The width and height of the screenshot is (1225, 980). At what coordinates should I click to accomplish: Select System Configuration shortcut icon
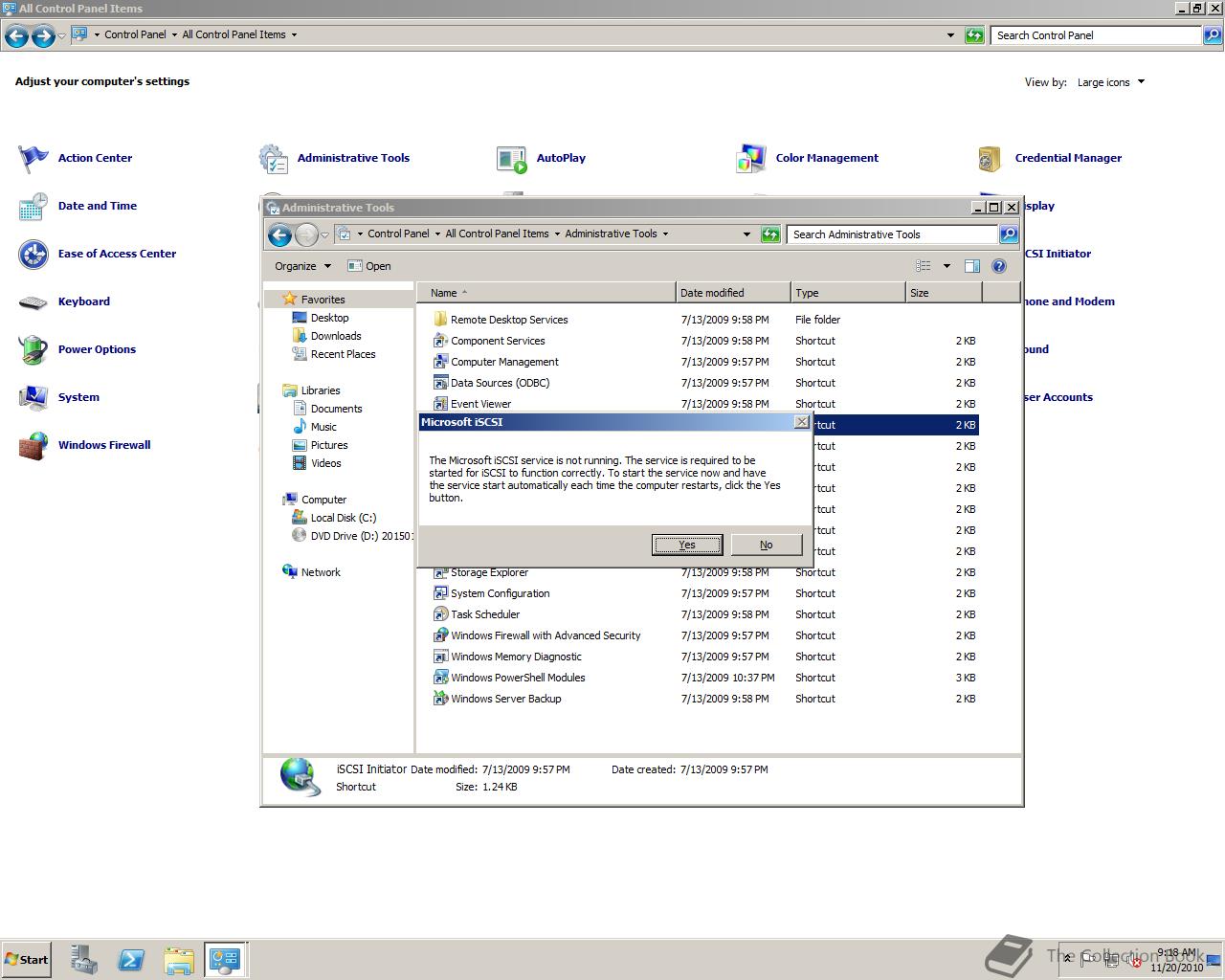click(x=440, y=593)
